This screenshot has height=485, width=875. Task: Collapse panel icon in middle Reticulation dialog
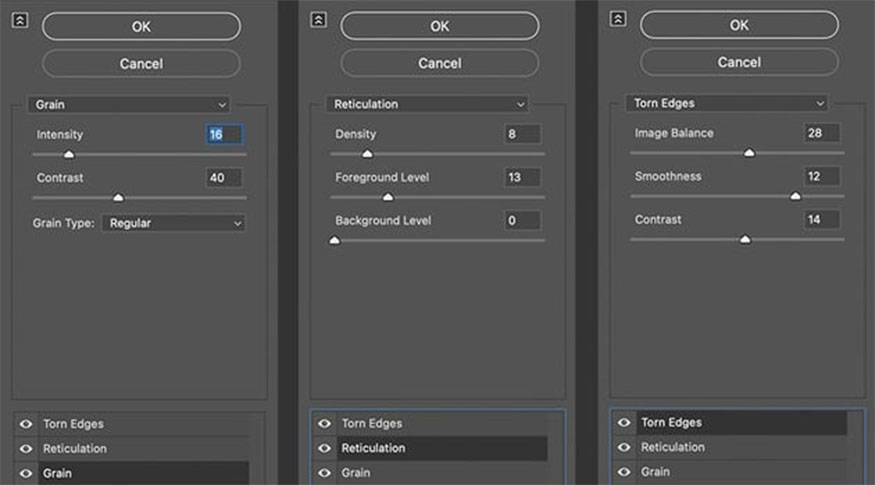click(319, 20)
